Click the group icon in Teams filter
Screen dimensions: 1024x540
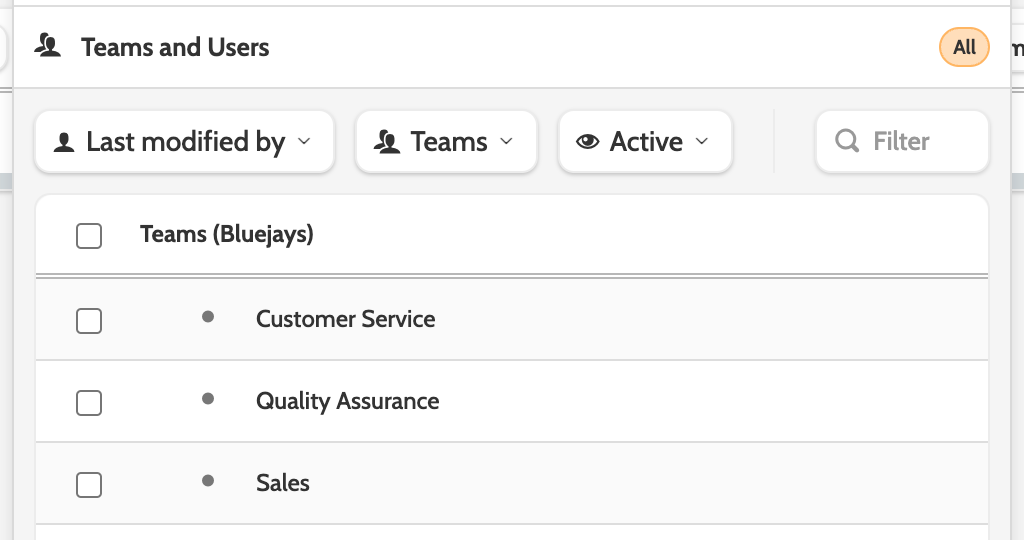tap(387, 142)
